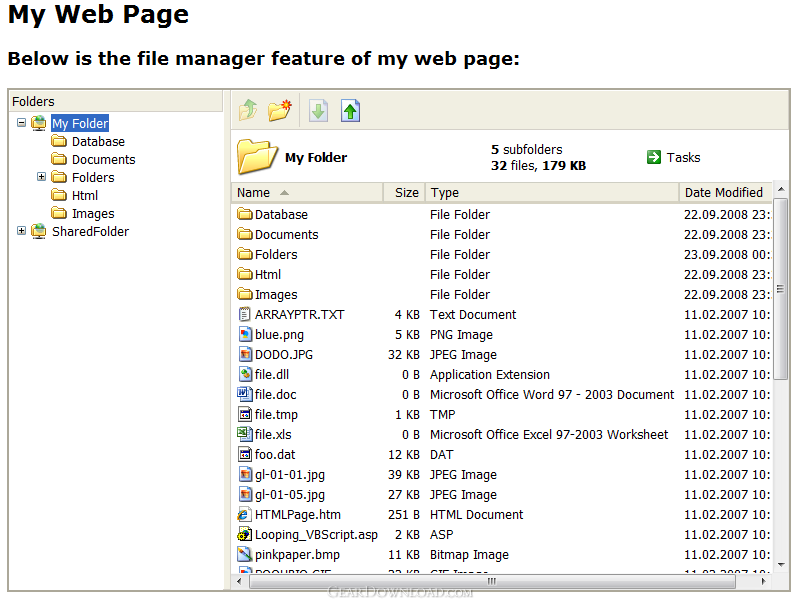The width and height of the screenshot is (800, 600).
Task: Click the vertical scrollbar down arrow
Action: click(781, 565)
